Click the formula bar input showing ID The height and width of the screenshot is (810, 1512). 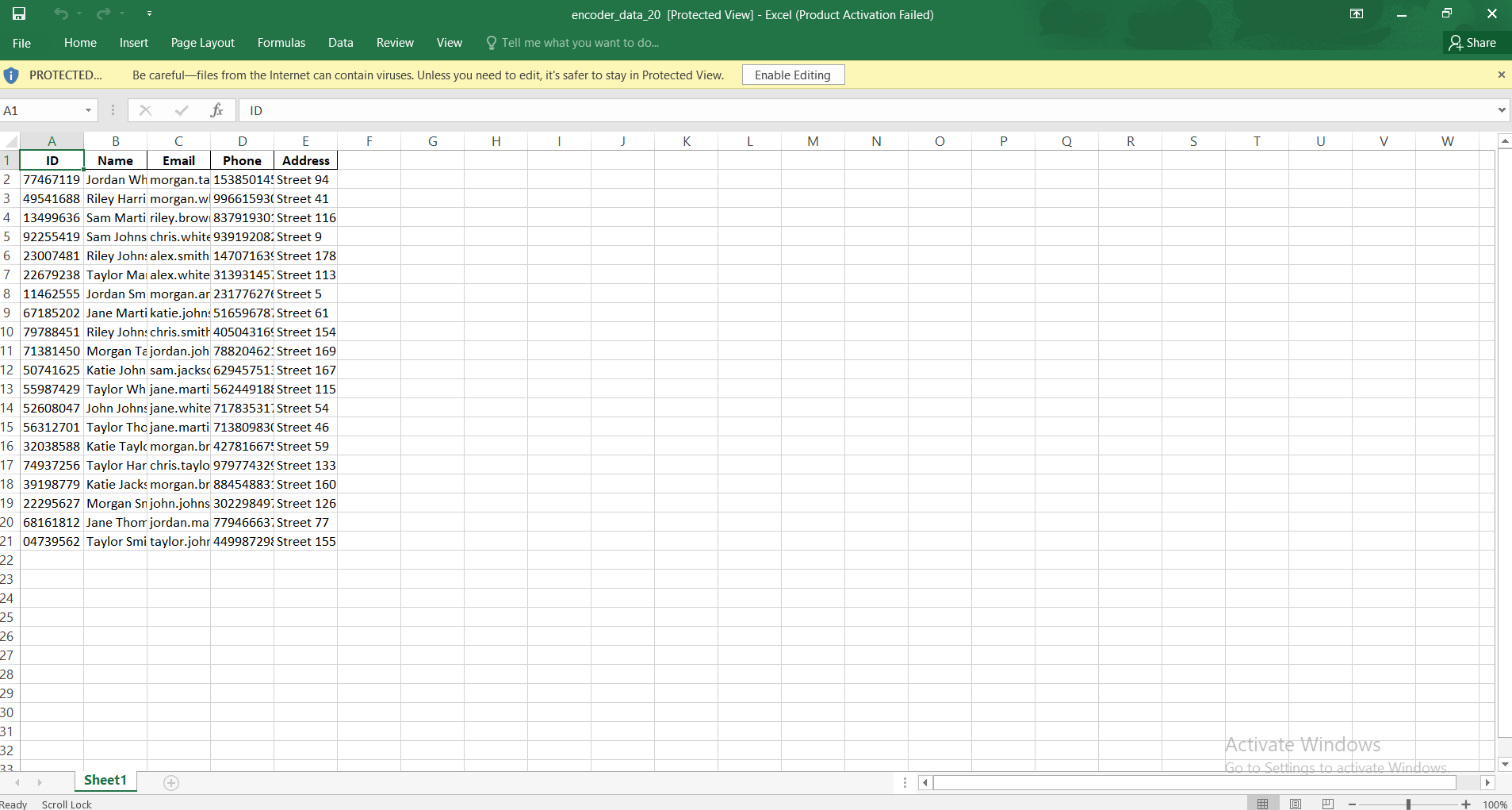(867, 110)
